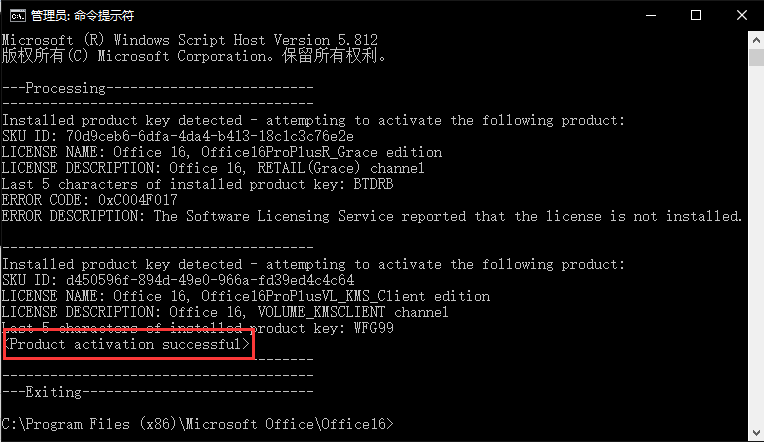Screen dimensions: 764x442
Task: Click the Office16 command prompt line
Action: tap(197, 424)
